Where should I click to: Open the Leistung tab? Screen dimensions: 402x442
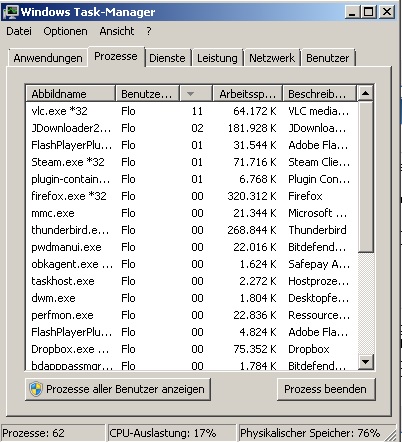pyautogui.click(x=217, y=58)
